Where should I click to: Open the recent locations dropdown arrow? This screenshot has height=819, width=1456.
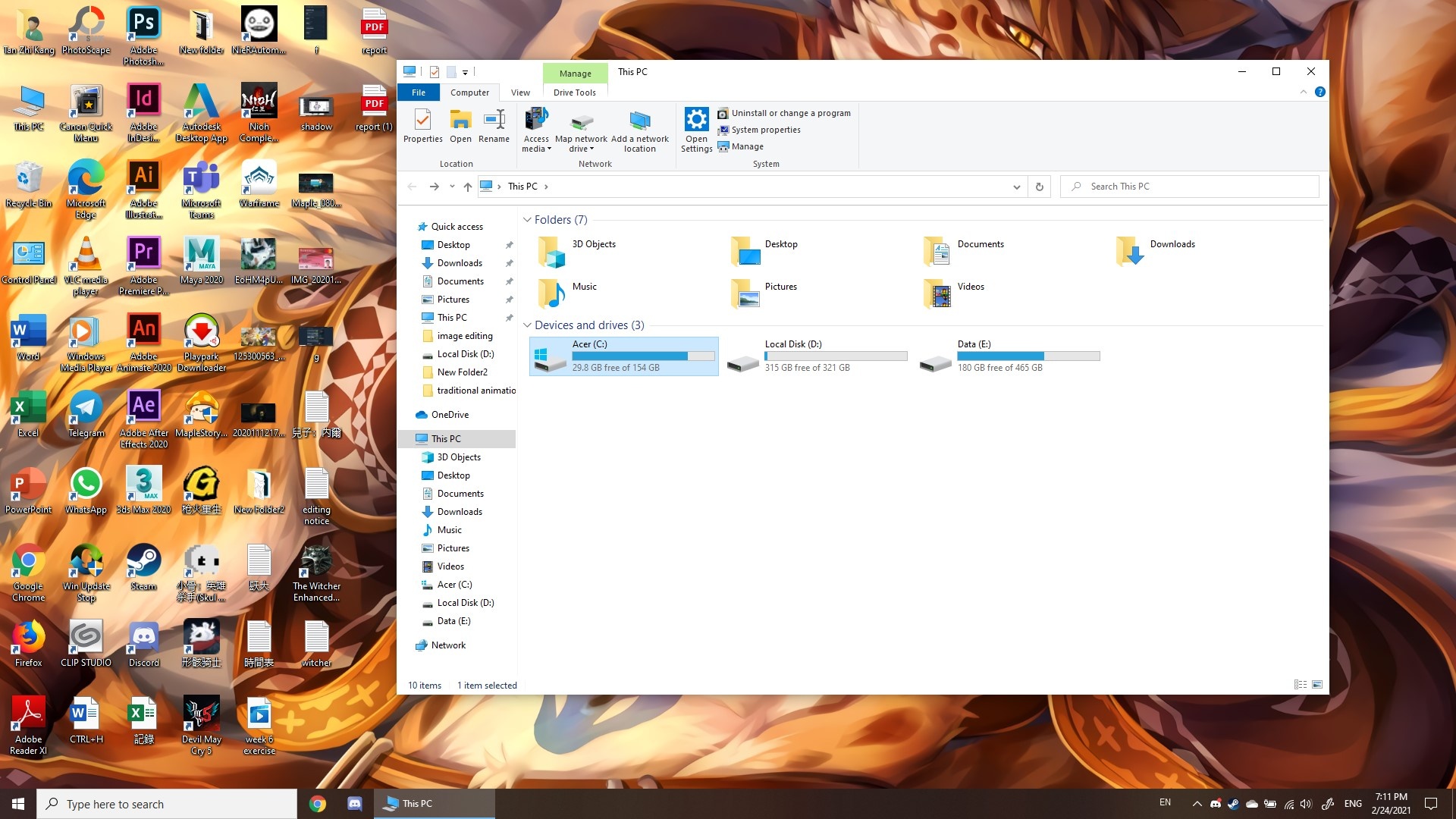click(x=452, y=187)
